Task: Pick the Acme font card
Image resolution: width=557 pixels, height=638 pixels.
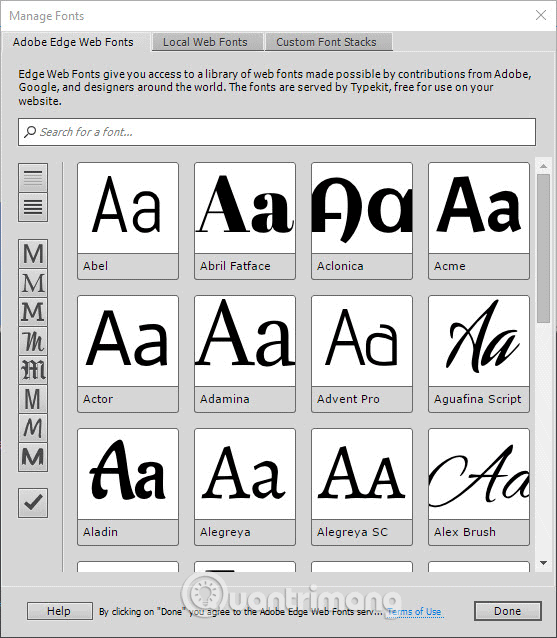Action: click(479, 221)
